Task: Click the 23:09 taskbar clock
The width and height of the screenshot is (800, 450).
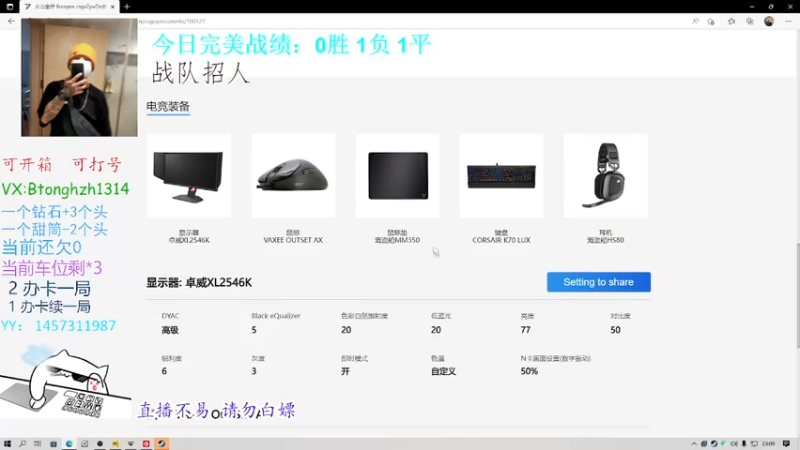Action: pos(768,444)
